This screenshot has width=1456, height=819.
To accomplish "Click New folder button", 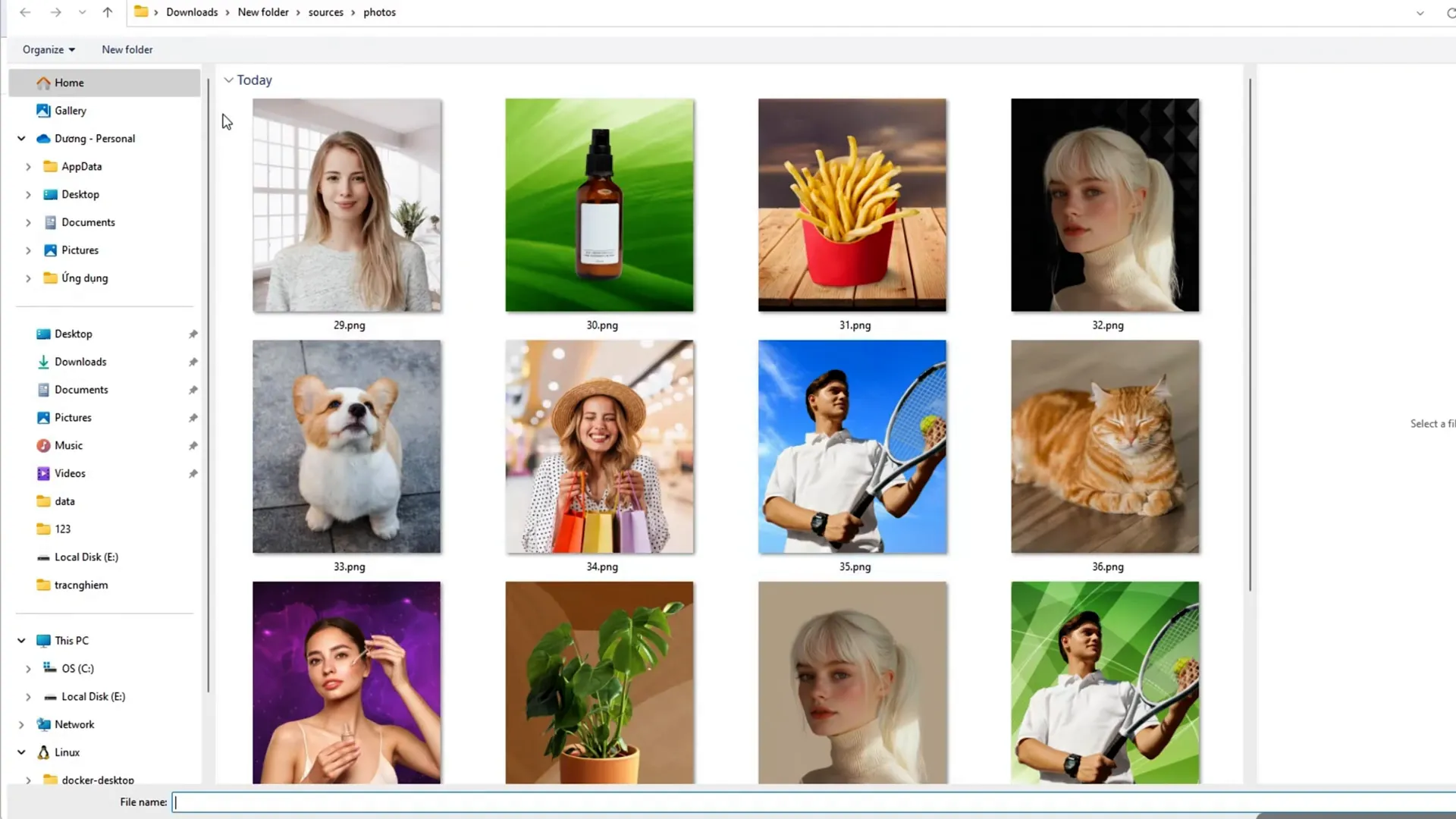I will pos(127,49).
